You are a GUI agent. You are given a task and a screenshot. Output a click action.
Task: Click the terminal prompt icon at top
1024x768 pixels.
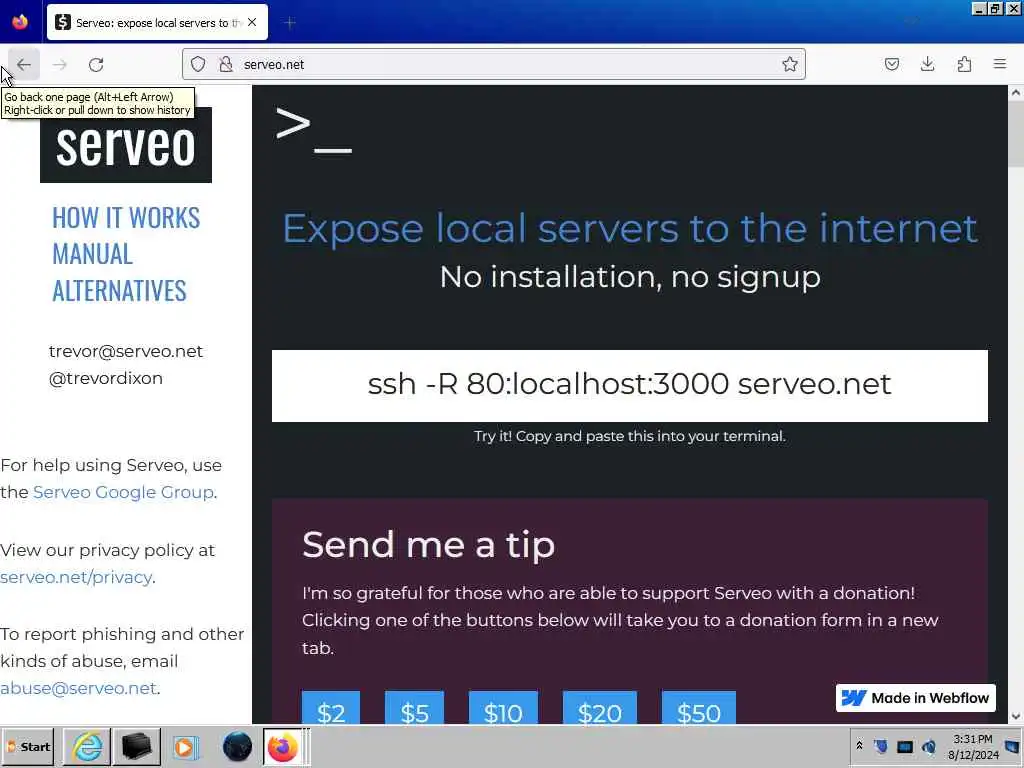(x=313, y=131)
